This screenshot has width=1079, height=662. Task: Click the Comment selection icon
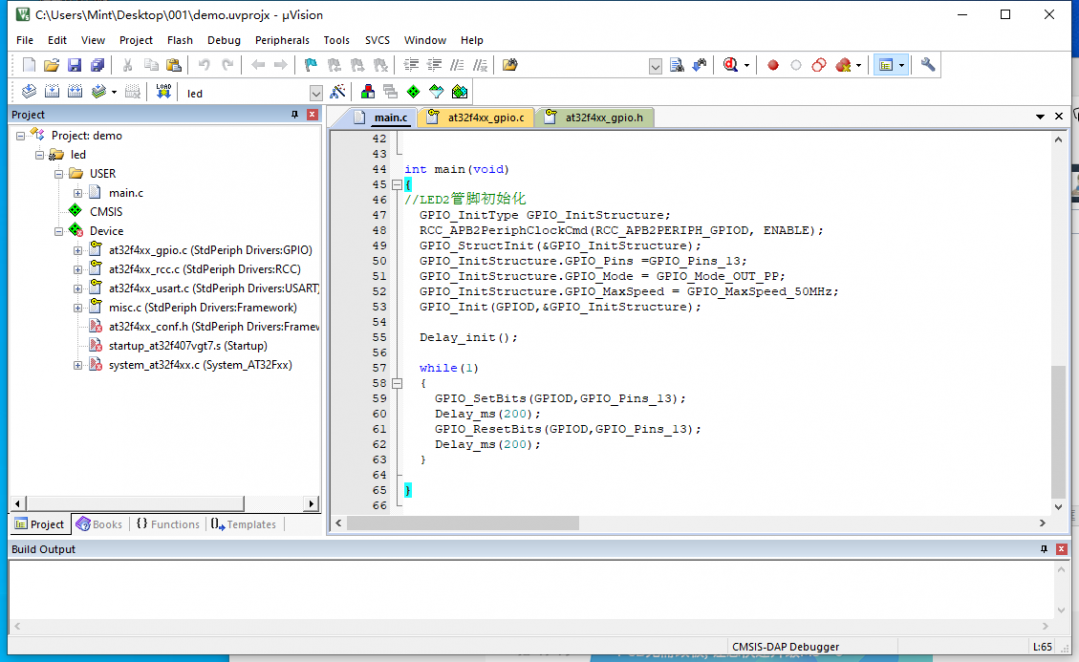(x=457, y=65)
